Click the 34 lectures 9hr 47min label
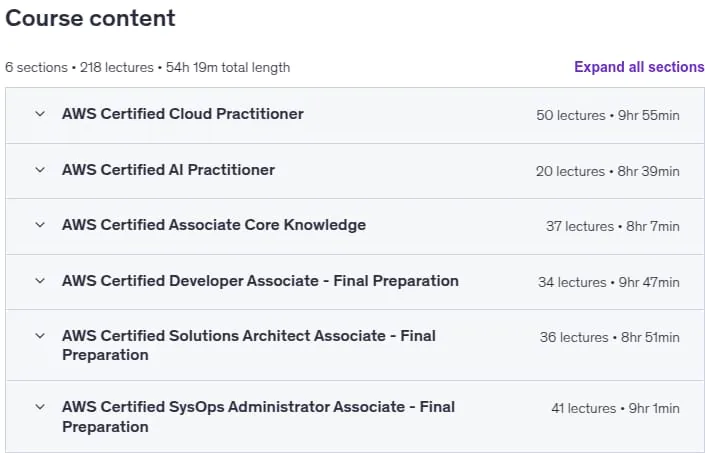 point(609,283)
